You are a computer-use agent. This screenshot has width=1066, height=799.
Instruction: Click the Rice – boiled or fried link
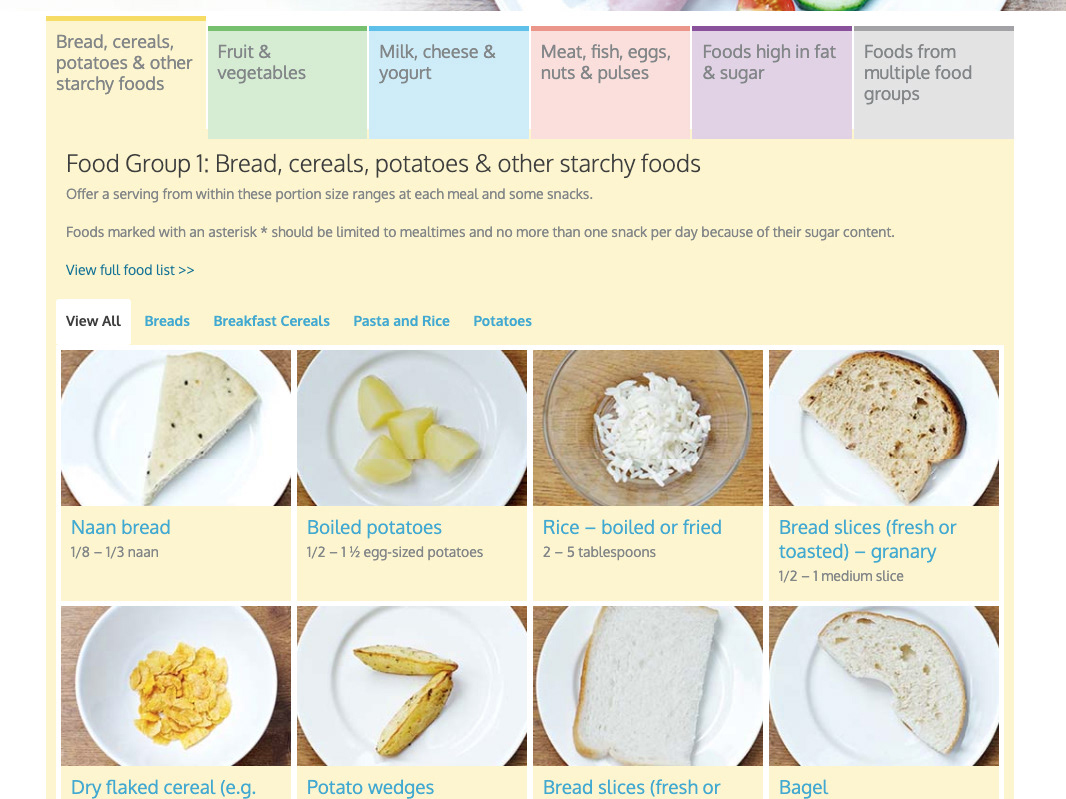point(632,527)
